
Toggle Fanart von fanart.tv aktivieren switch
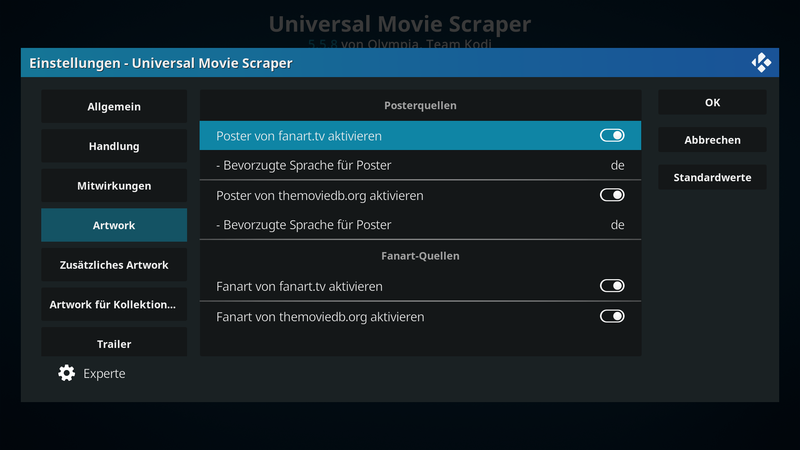[612, 286]
